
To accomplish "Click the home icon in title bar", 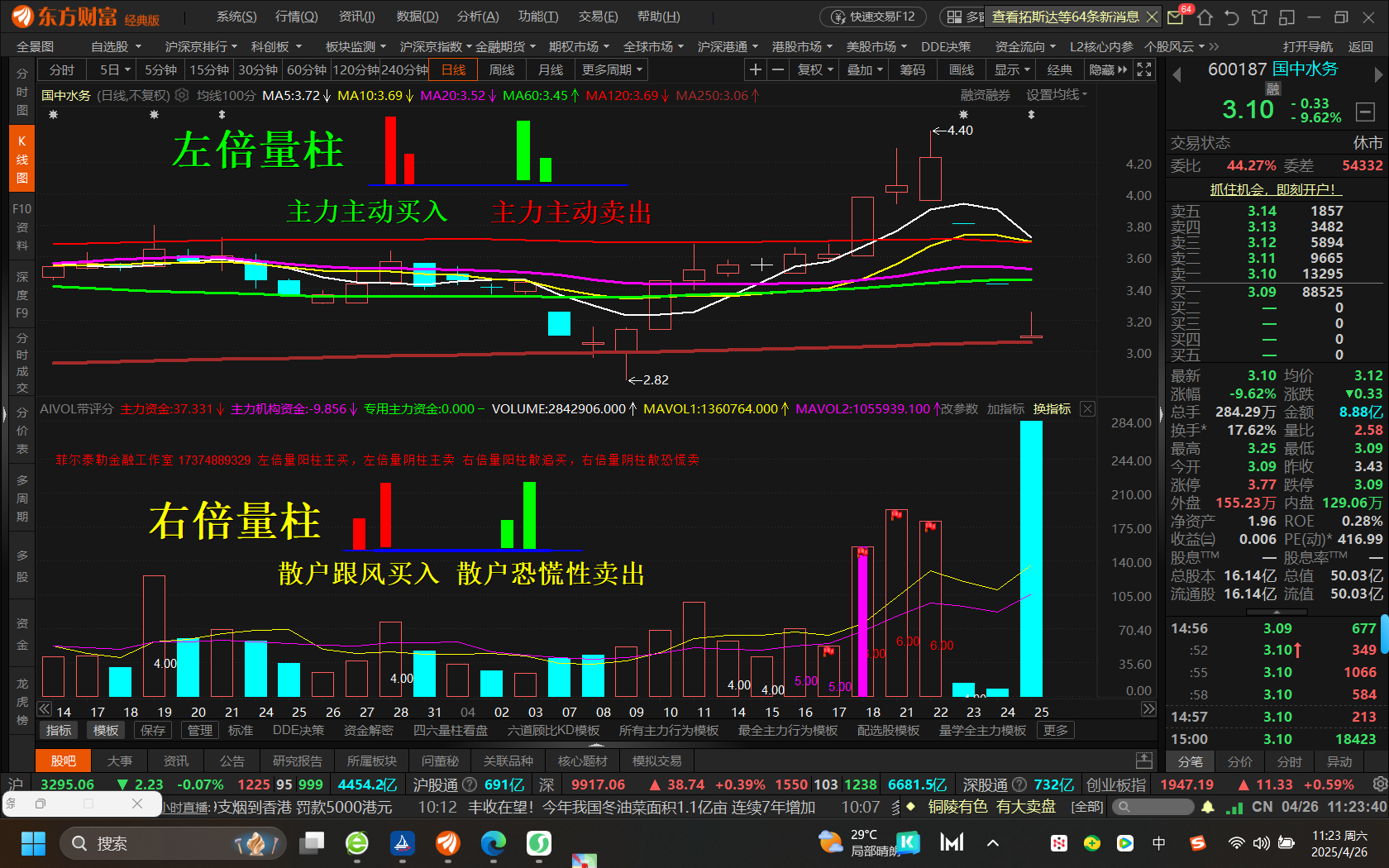I will [1205, 17].
